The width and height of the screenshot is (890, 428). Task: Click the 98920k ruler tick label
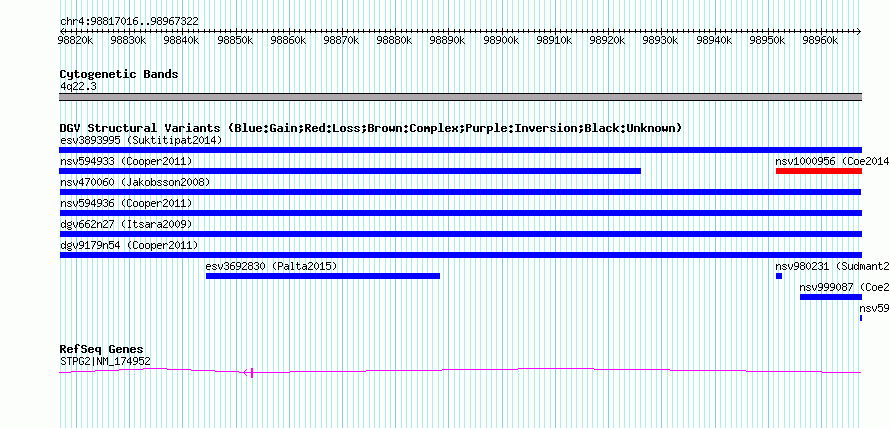(x=607, y=40)
